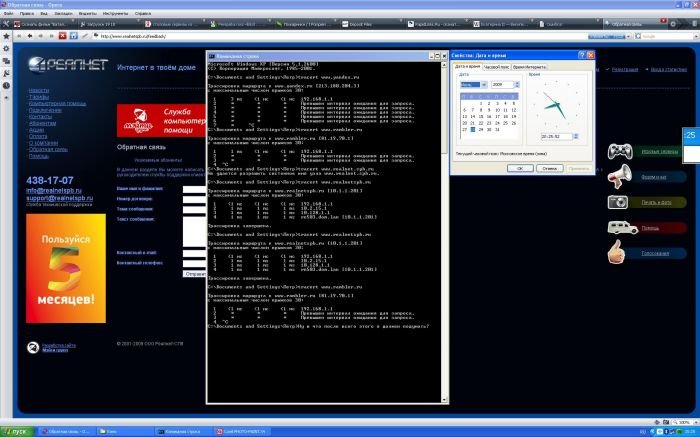Switch to the time zone tab

(x=495, y=66)
